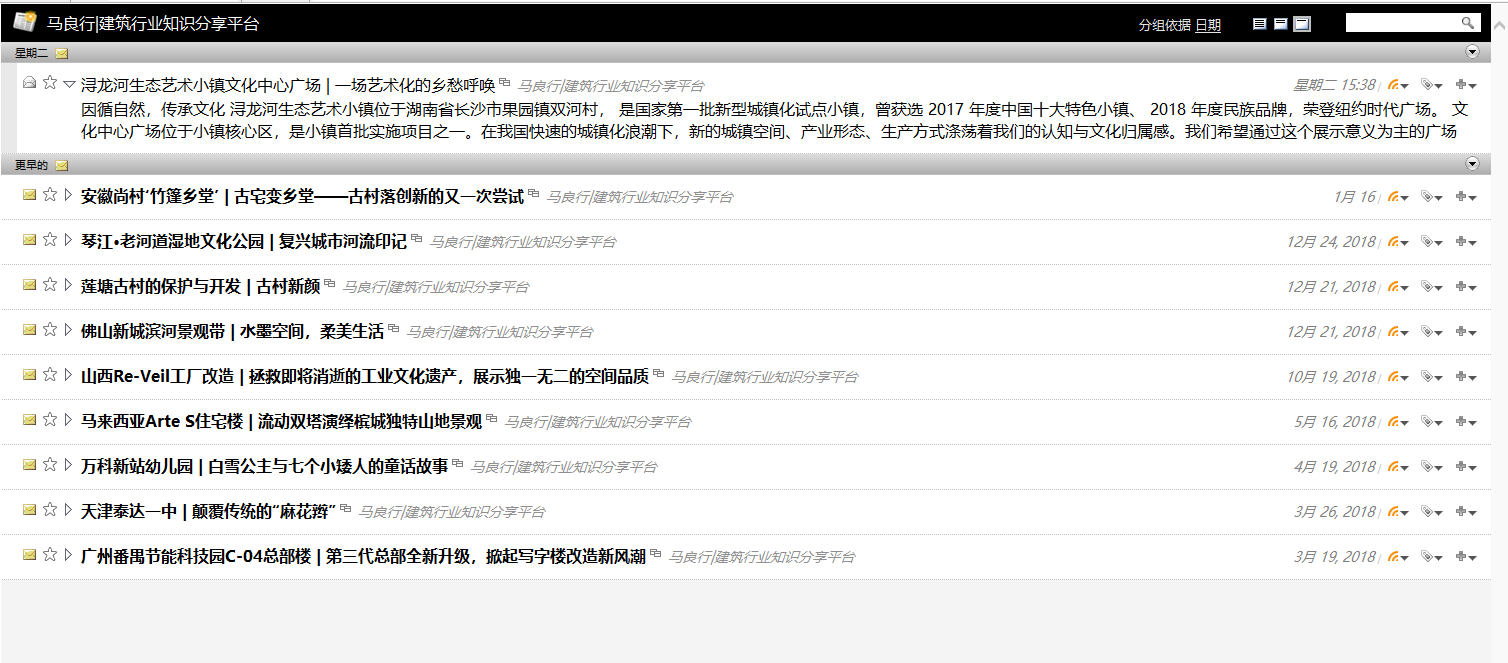Collapse the expanded 浔龙河 article via its triangle
The height and width of the screenshot is (663, 1508).
[x=68, y=83]
